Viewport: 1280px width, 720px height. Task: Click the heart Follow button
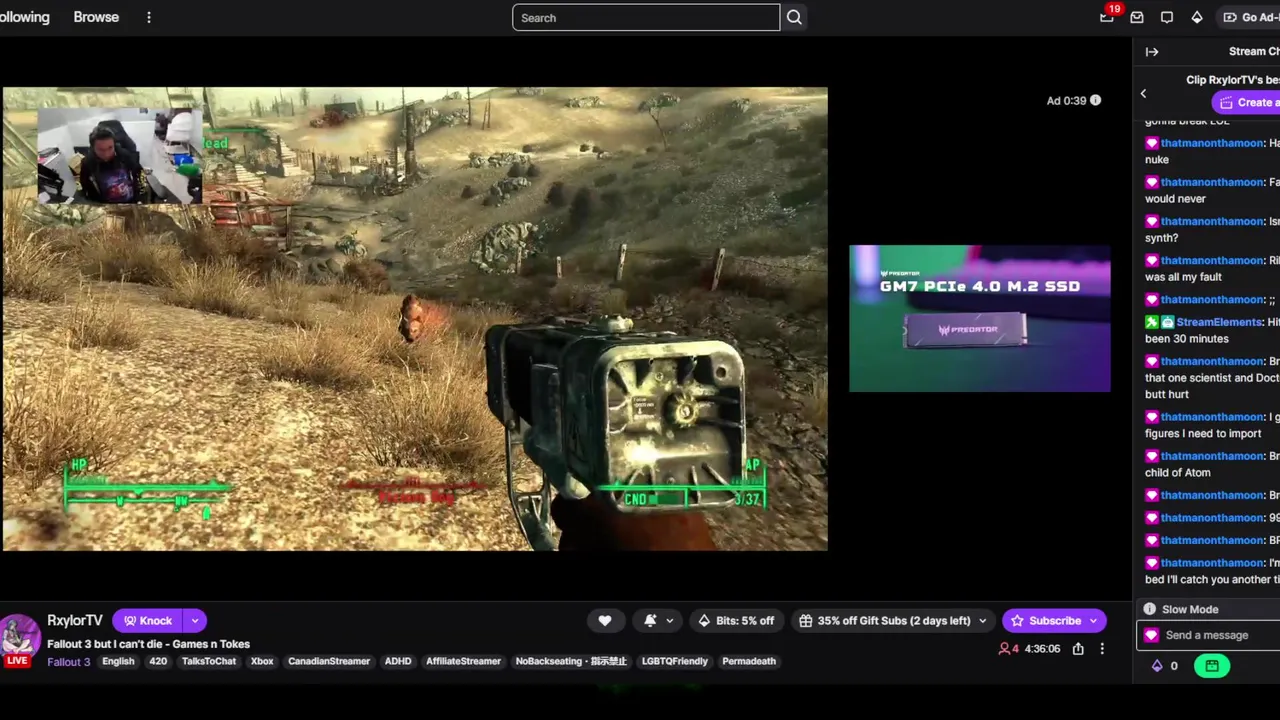coord(605,621)
